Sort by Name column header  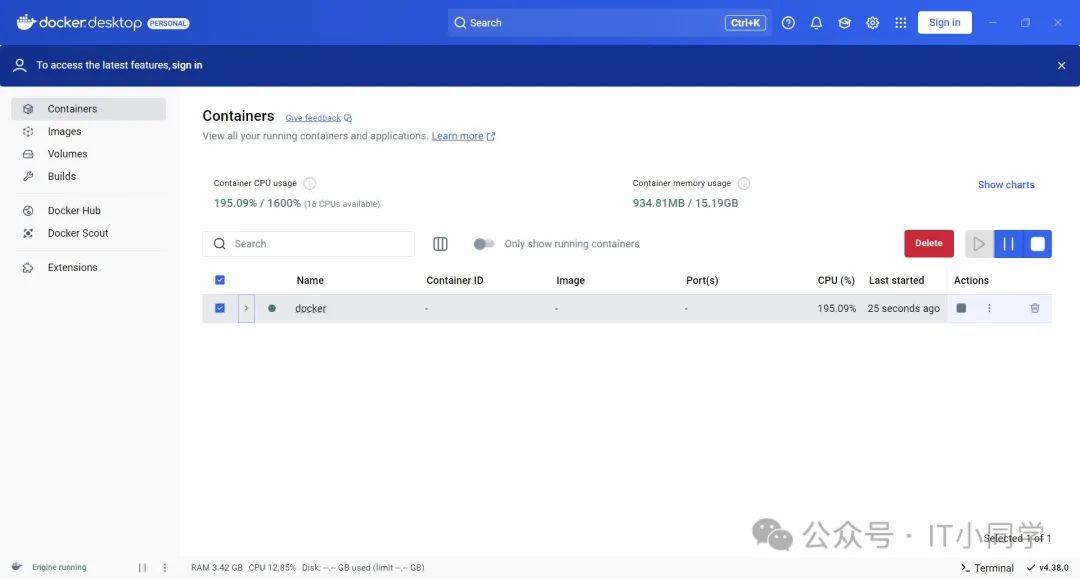310,280
